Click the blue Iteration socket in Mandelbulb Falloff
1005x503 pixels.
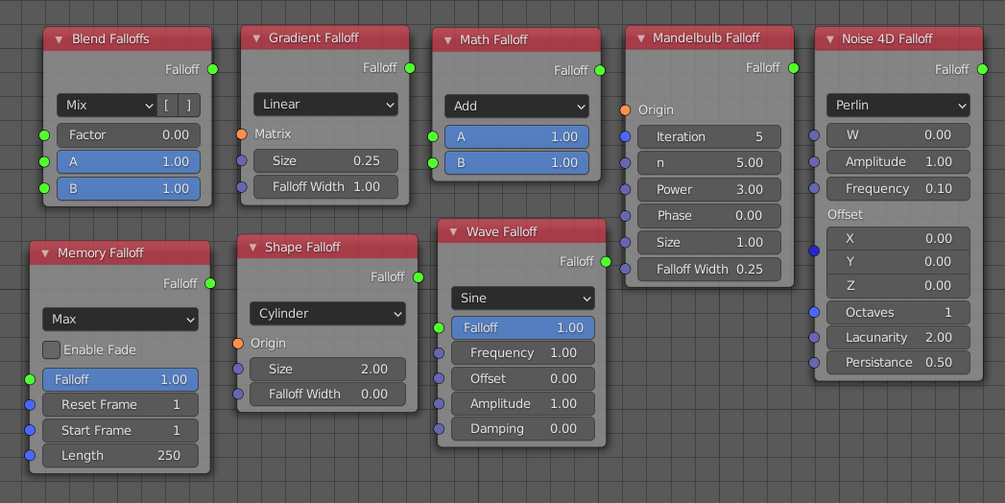point(625,136)
